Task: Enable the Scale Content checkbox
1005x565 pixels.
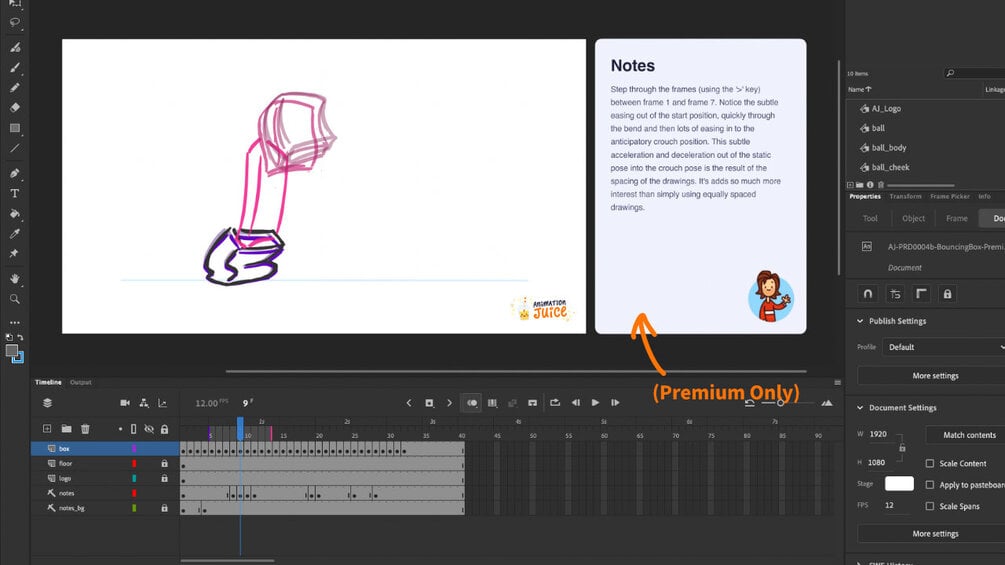Action: point(929,463)
